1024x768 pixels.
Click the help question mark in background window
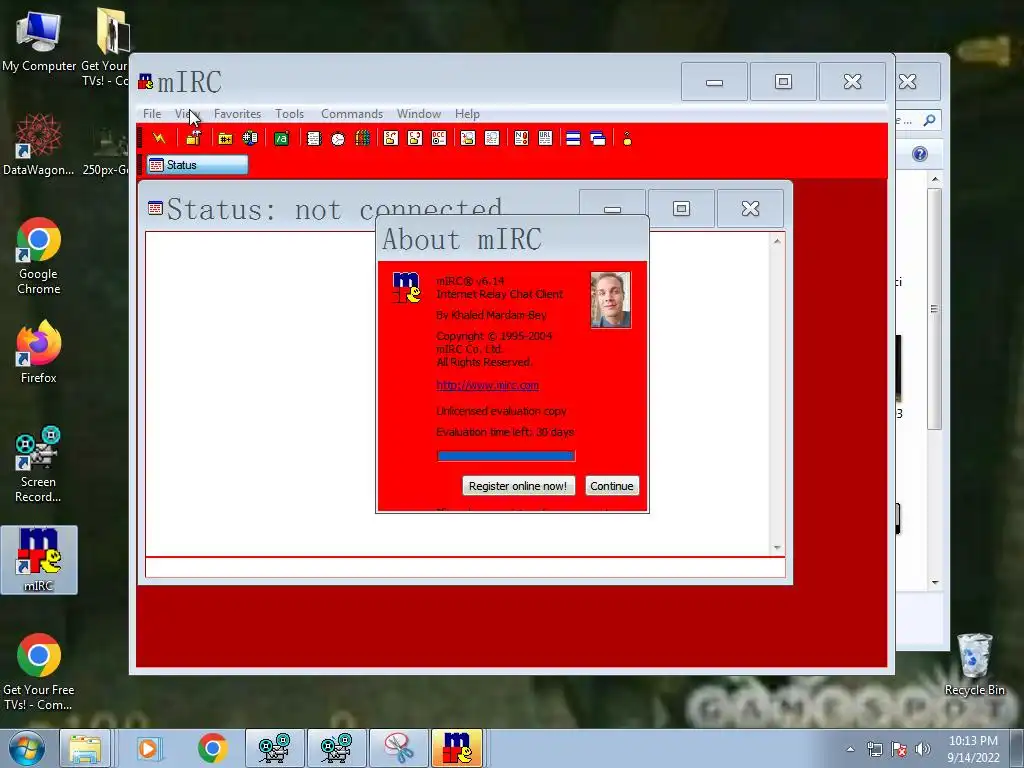point(920,154)
